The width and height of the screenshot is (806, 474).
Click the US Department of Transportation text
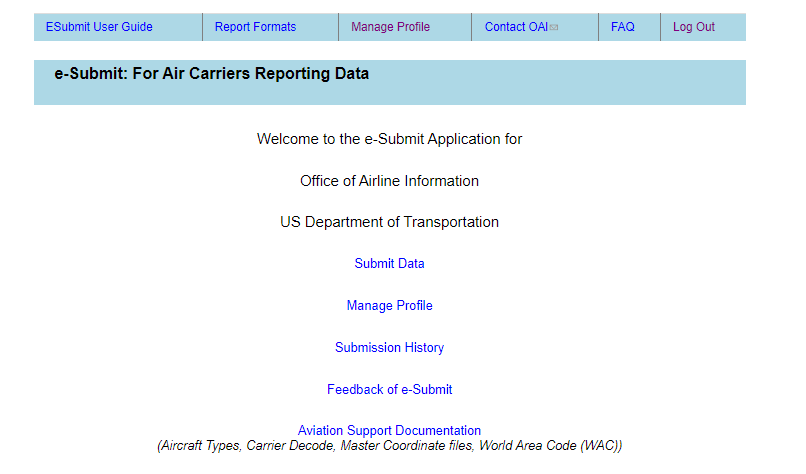point(390,222)
